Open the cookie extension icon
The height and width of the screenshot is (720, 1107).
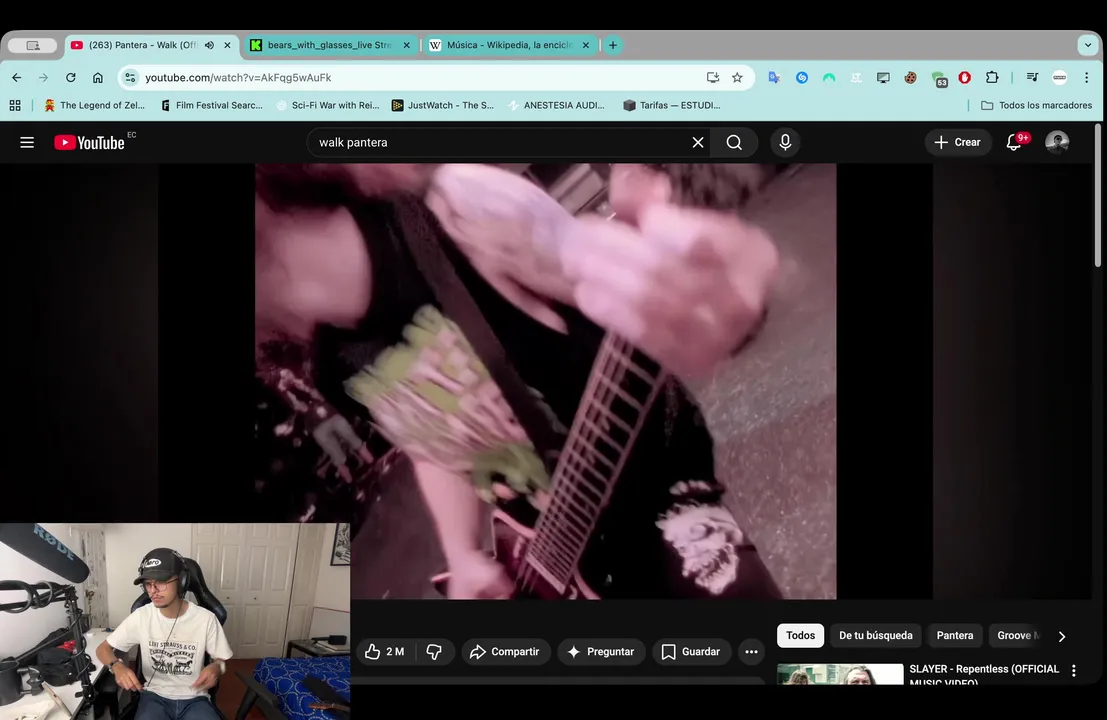tap(911, 78)
